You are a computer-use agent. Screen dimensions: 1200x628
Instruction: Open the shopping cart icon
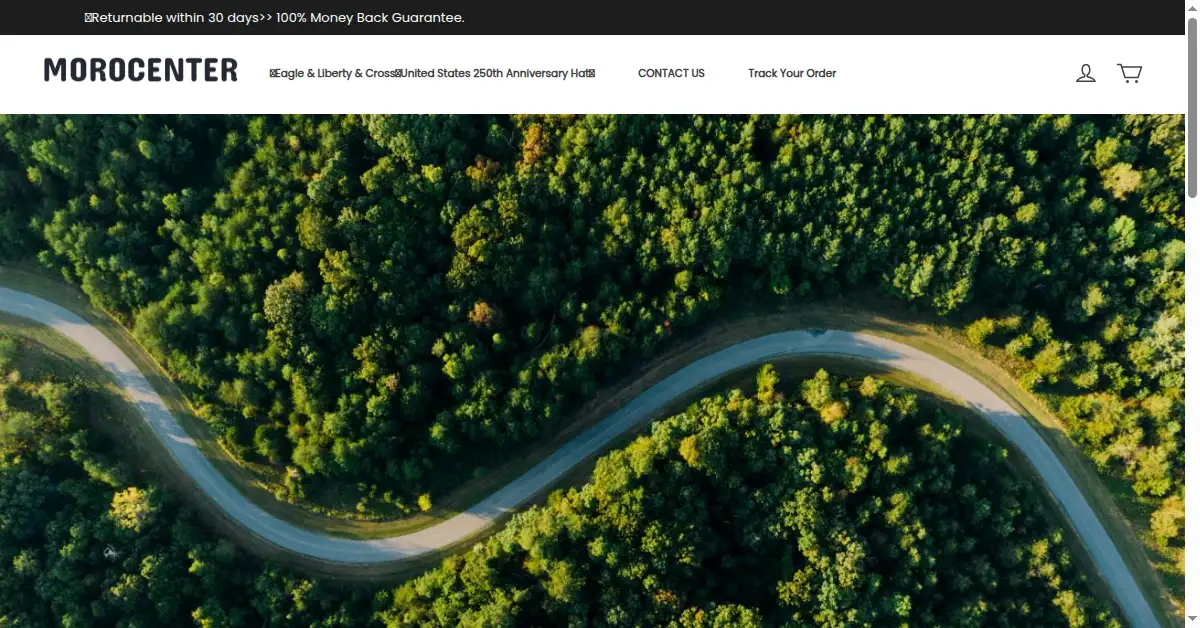click(x=1129, y=73)
